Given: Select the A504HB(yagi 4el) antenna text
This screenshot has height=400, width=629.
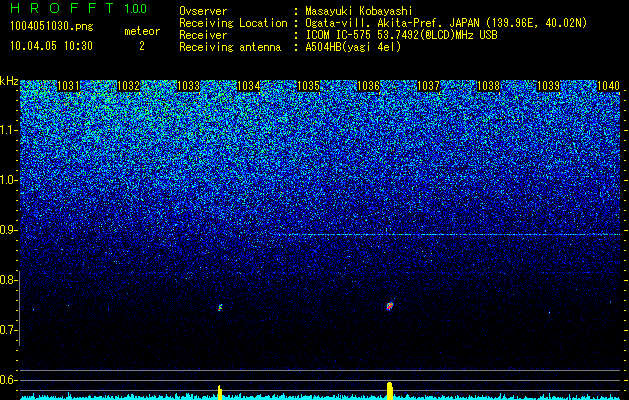Looking at the screenshot, I should (353, 47).
